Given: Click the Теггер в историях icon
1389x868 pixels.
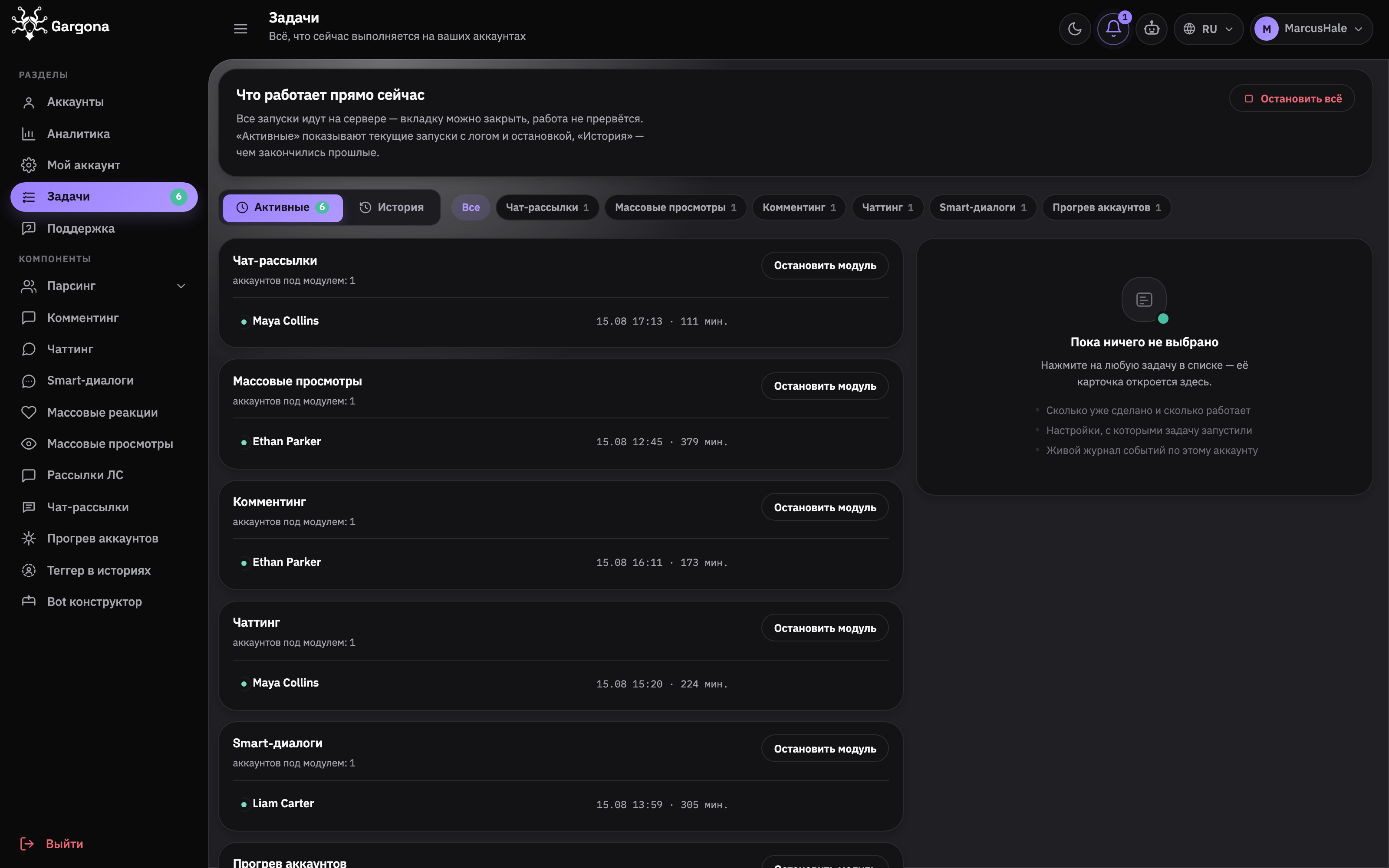Looking at the screenshot, I should (29, 570).
